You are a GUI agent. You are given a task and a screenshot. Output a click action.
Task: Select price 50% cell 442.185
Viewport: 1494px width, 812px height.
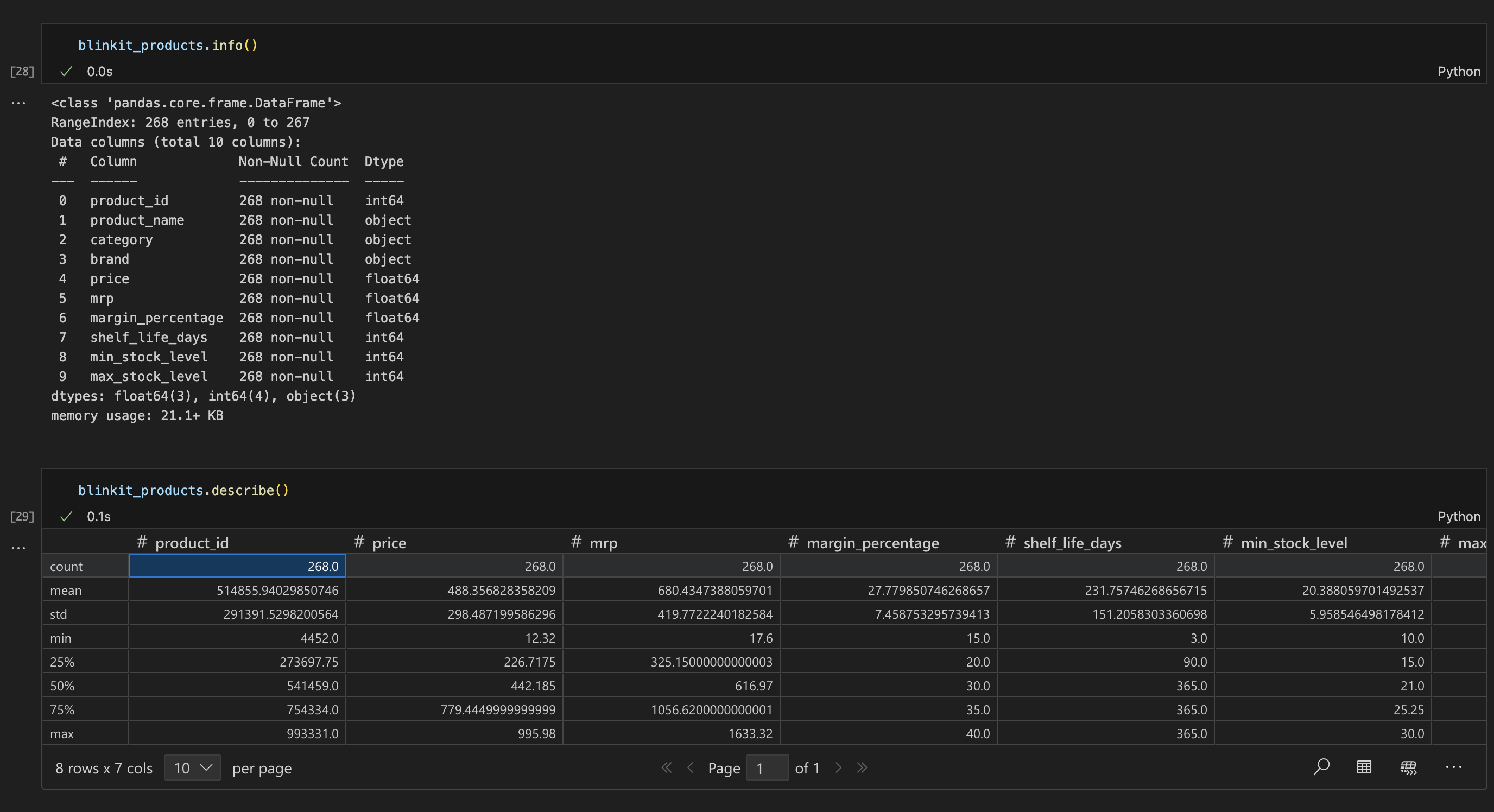(x=454, y=686)
